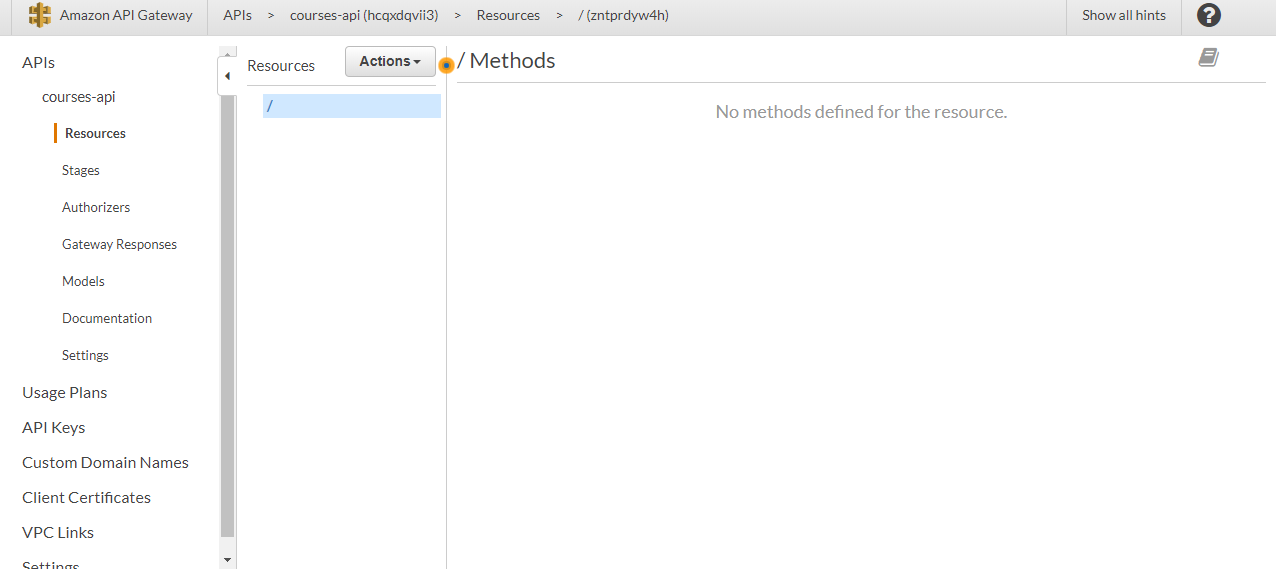Open API Keys
The width and height of the screenshot is (1276, 576).
(54, 427)
